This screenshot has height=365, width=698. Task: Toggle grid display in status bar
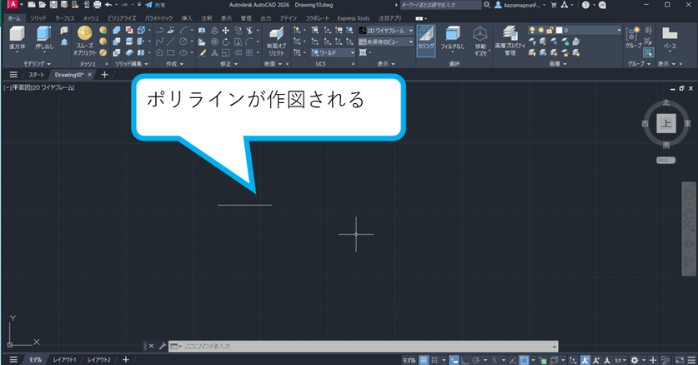(x=423, y=360)
